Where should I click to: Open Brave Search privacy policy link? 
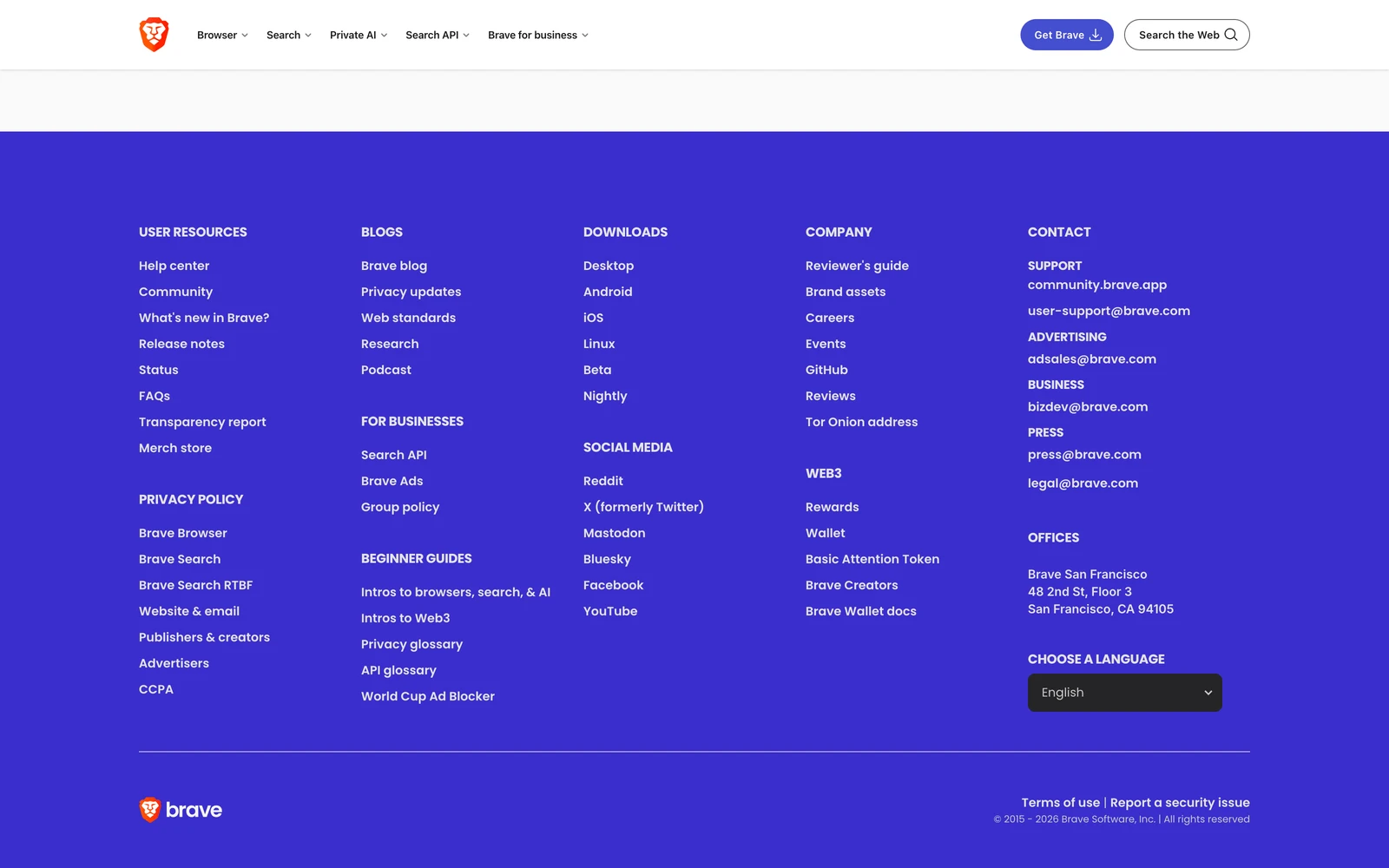(x=180, y=559)
